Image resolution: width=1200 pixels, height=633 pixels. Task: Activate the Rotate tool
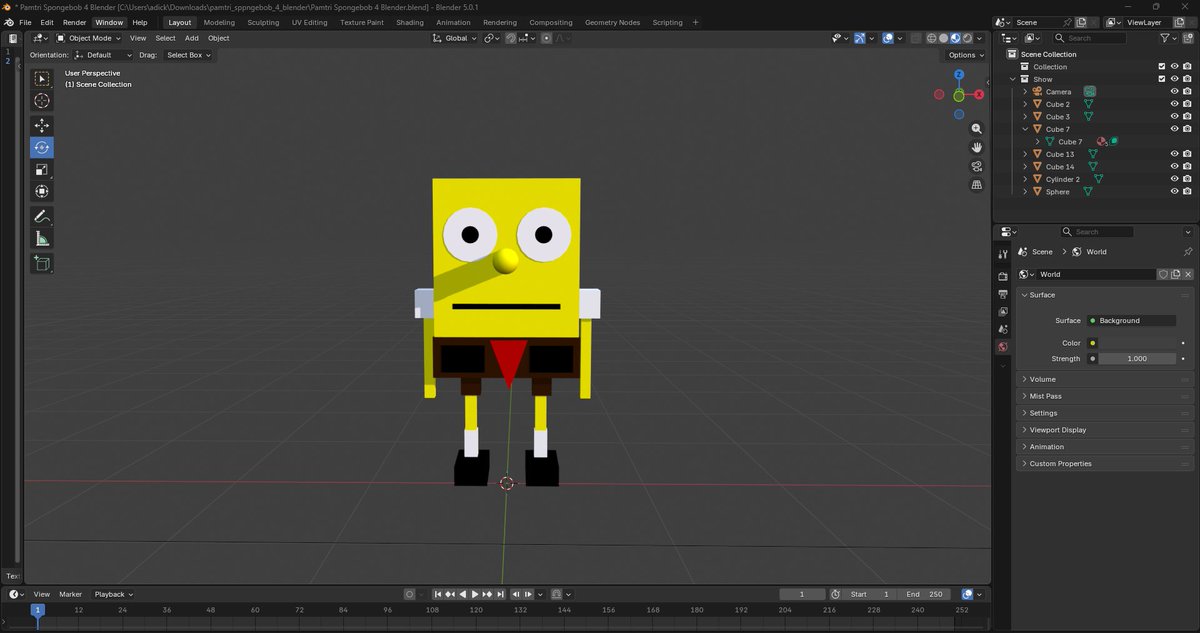point(42,147)
